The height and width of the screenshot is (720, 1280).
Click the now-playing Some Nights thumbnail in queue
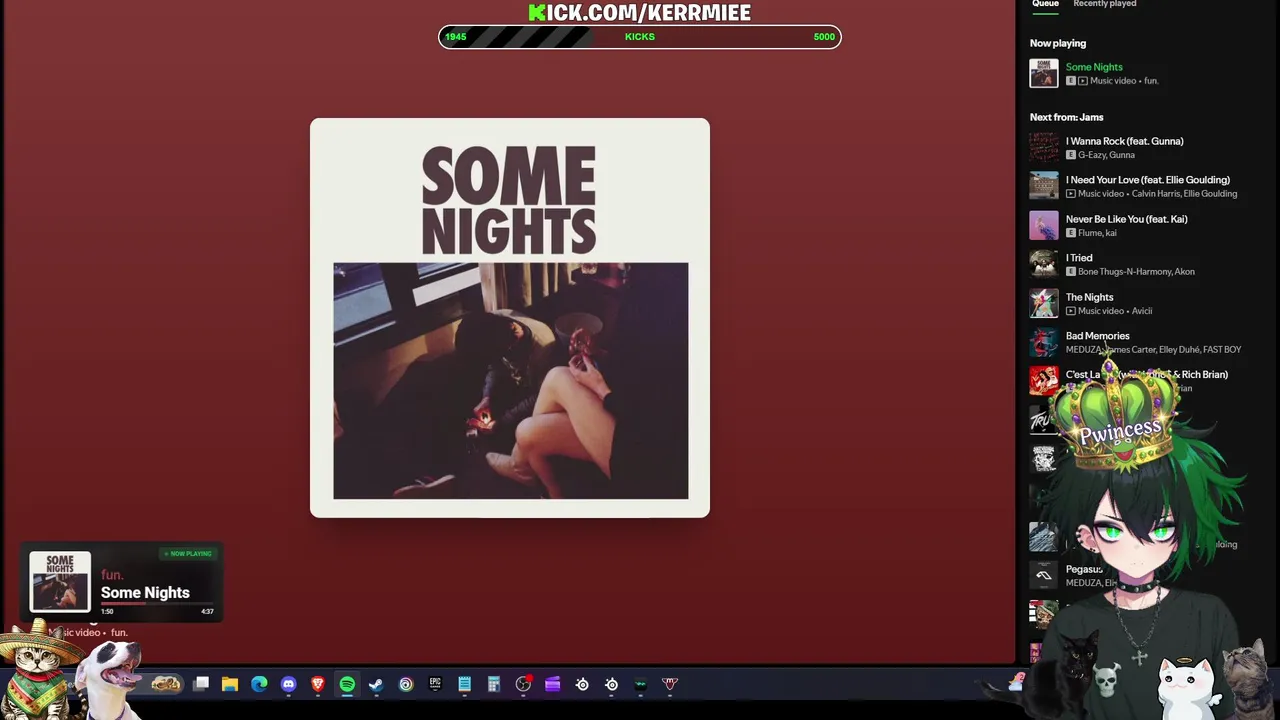(x=1044, y=73)
